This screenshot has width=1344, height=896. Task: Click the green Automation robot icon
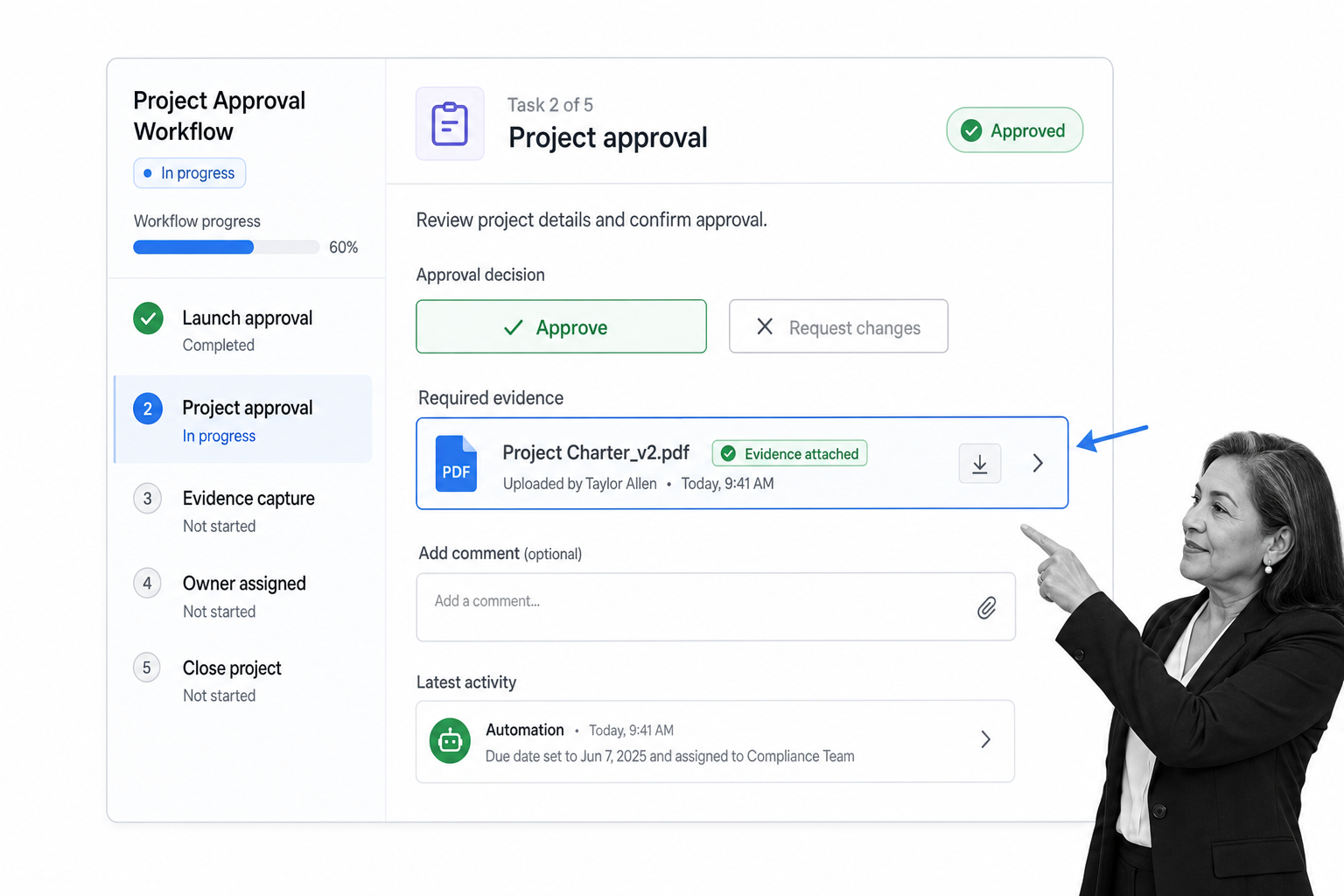(450, 741)
